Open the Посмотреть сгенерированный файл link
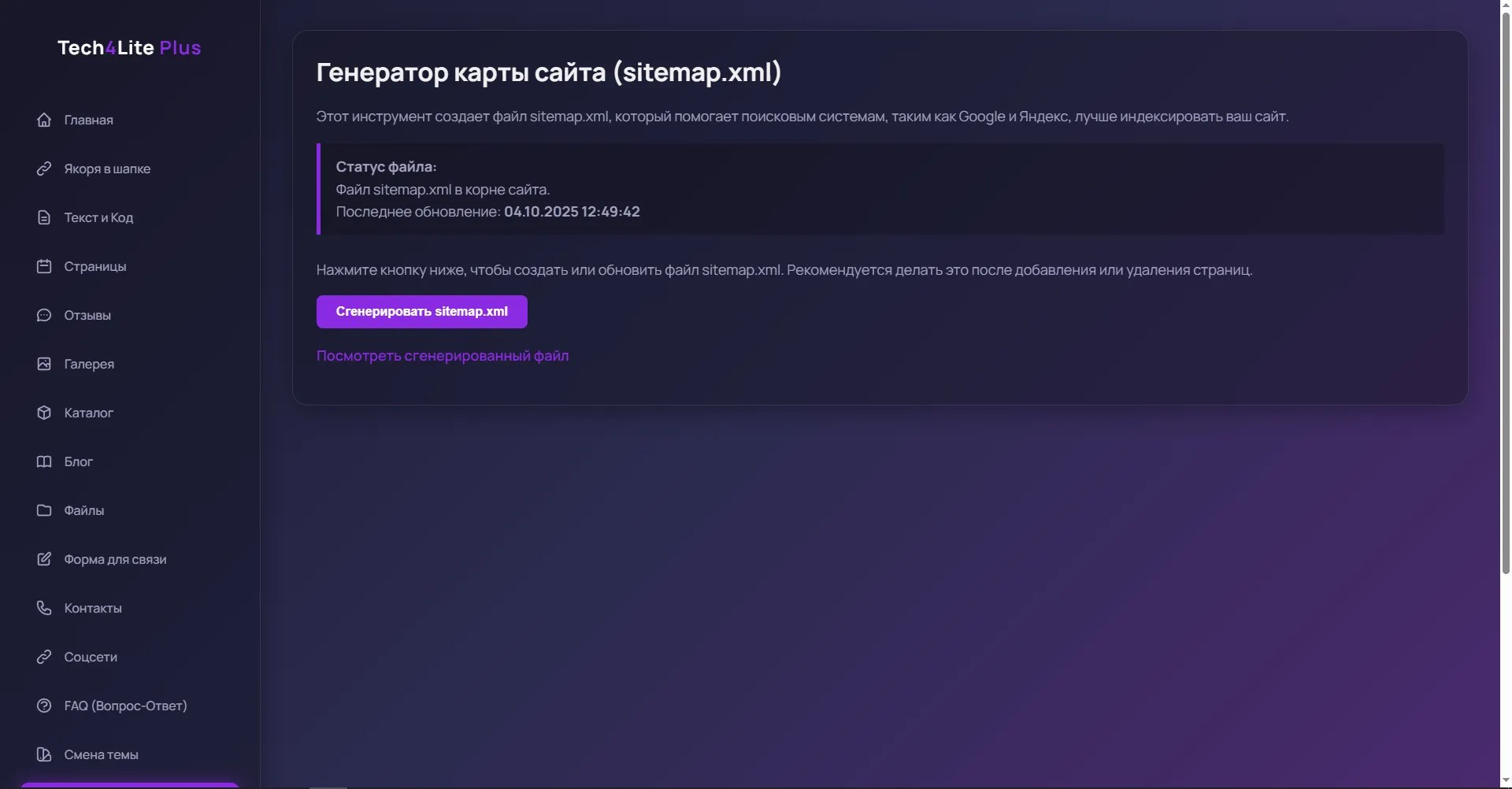This screenshot has height=789, width=1512. coord(442,356)
